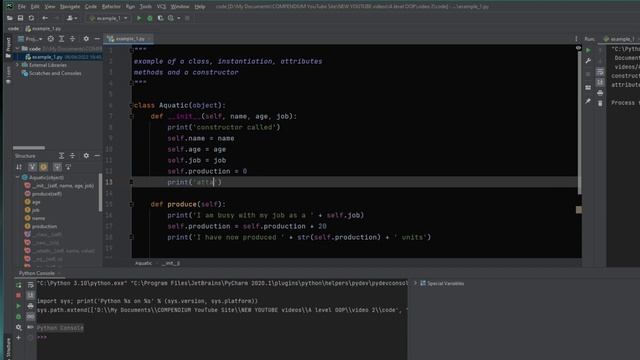Viewport: 640px width, 360px height.
Task: Open the Refactor menu
Action: tap(111, 7)
